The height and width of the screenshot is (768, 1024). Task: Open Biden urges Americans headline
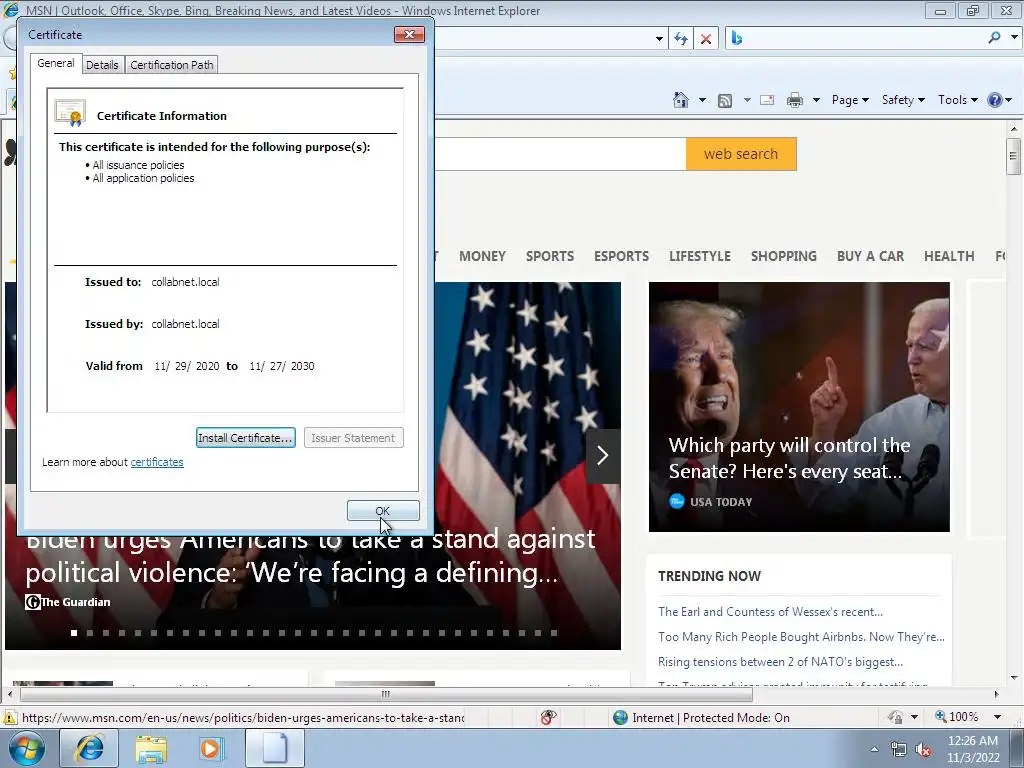click(x=310, y=556)
